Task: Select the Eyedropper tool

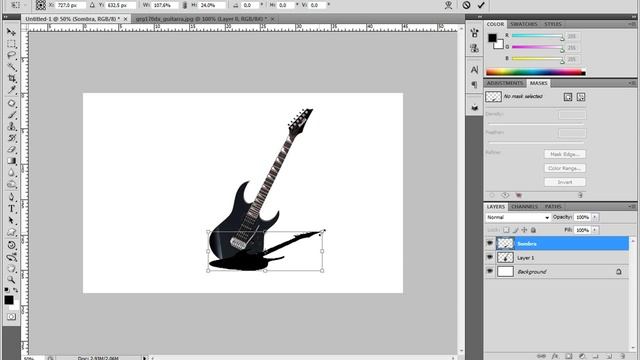Action: (x=11, y=90)
